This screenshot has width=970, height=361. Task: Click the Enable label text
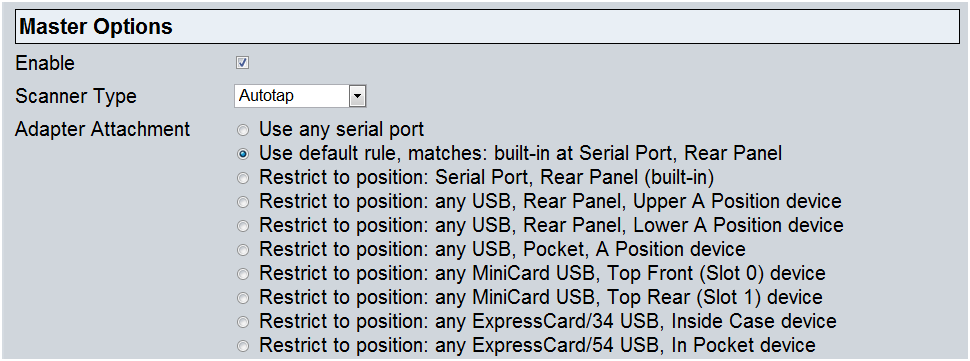[45, 63]
